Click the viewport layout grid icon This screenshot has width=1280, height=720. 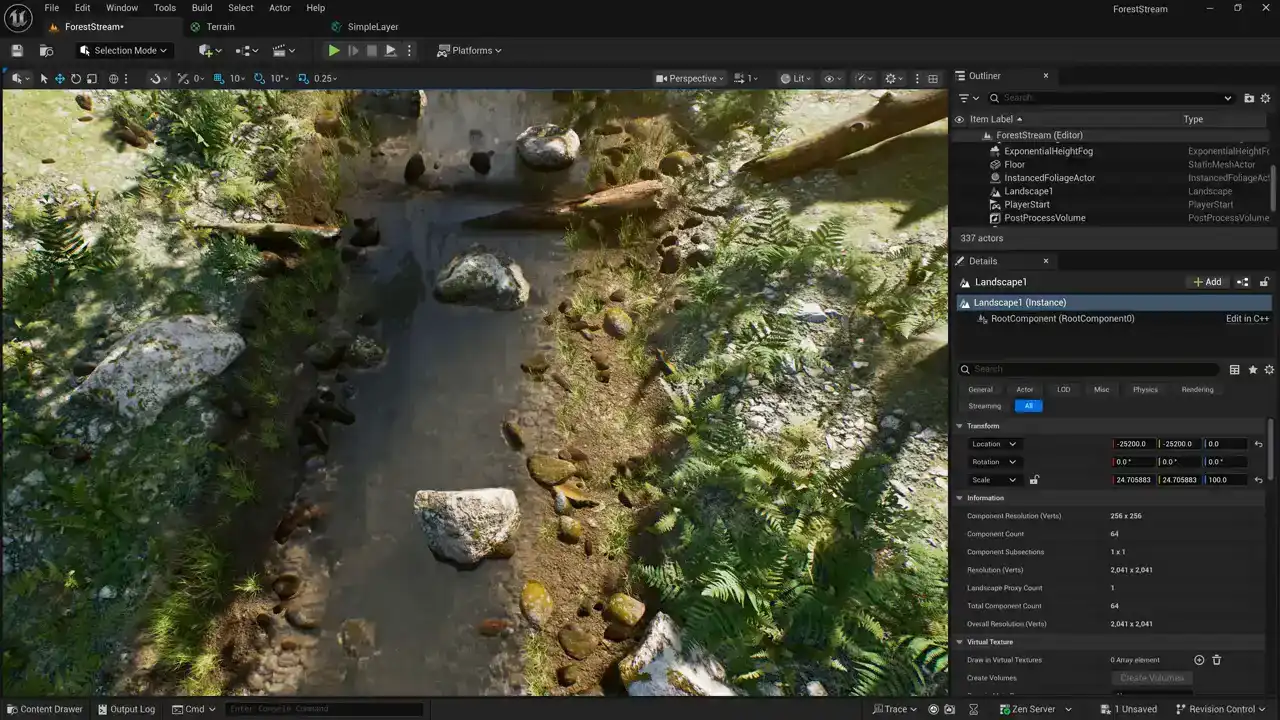pos(933,79)
